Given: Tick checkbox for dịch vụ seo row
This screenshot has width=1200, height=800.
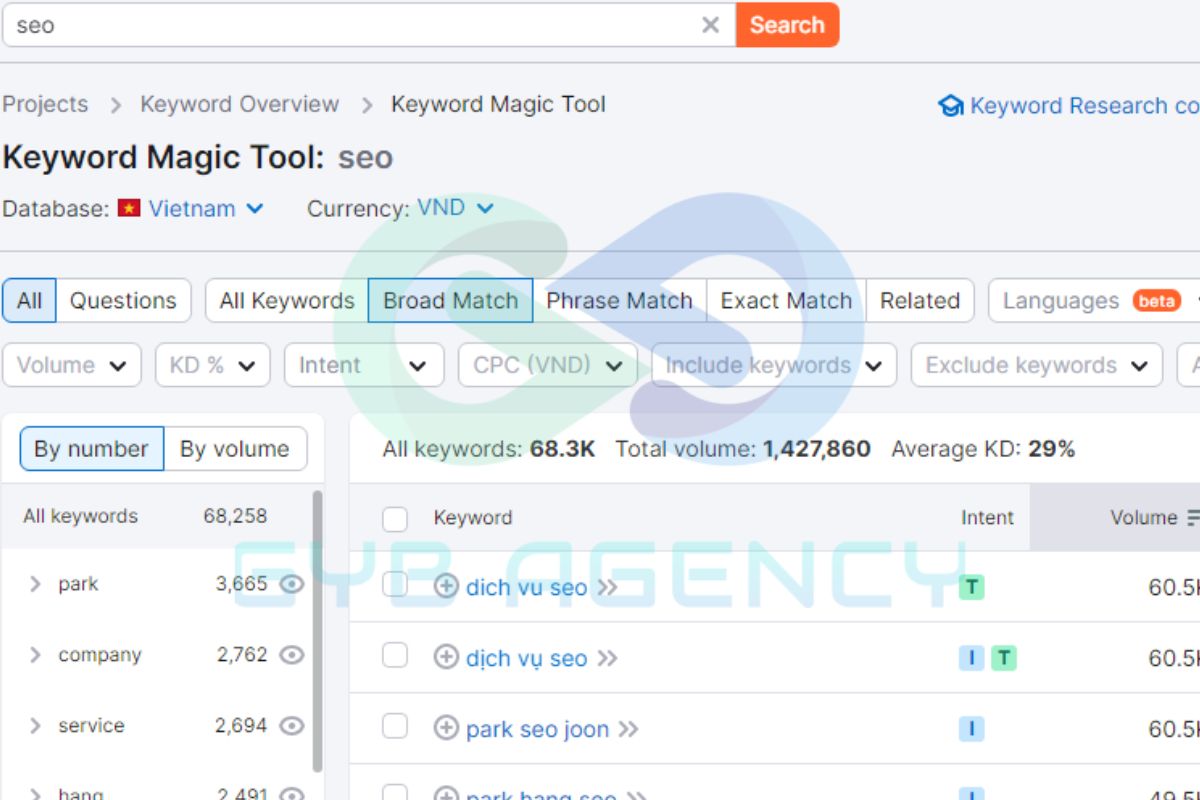Looking at the screenshot, I should click(395, 656).
